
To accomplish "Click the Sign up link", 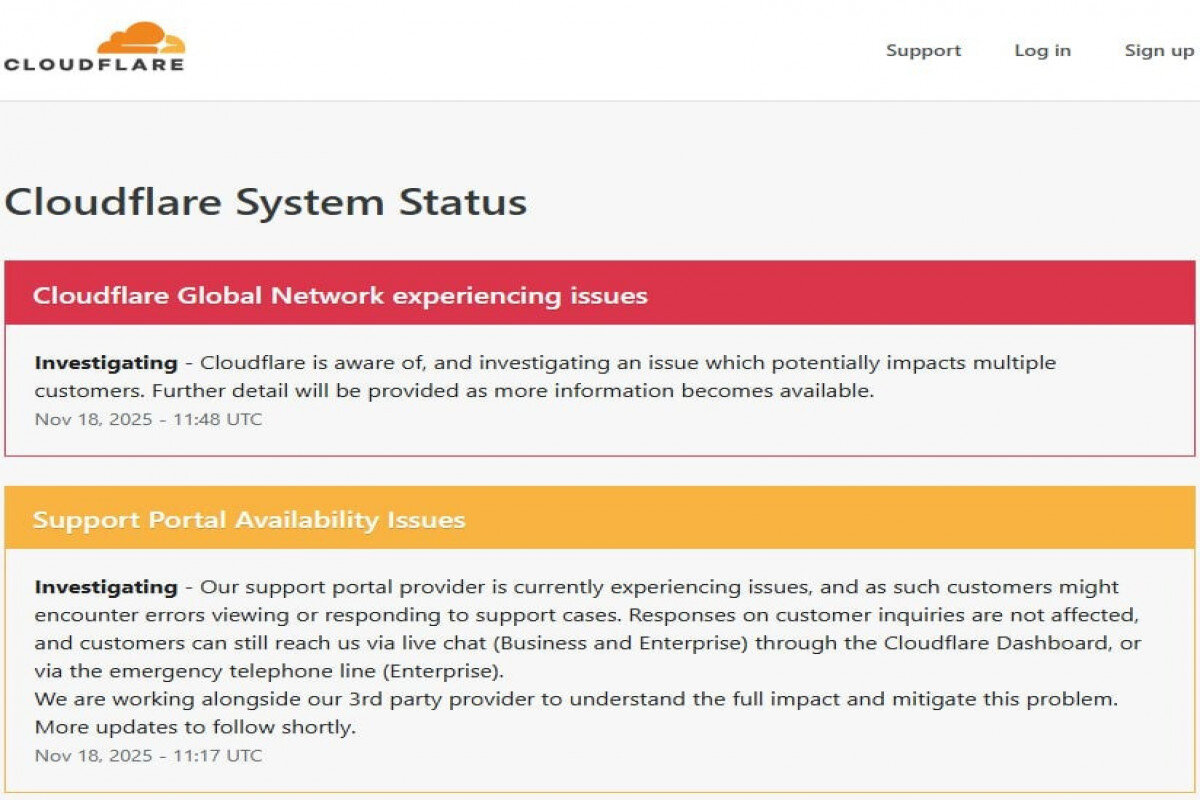I will (1158, 51).
